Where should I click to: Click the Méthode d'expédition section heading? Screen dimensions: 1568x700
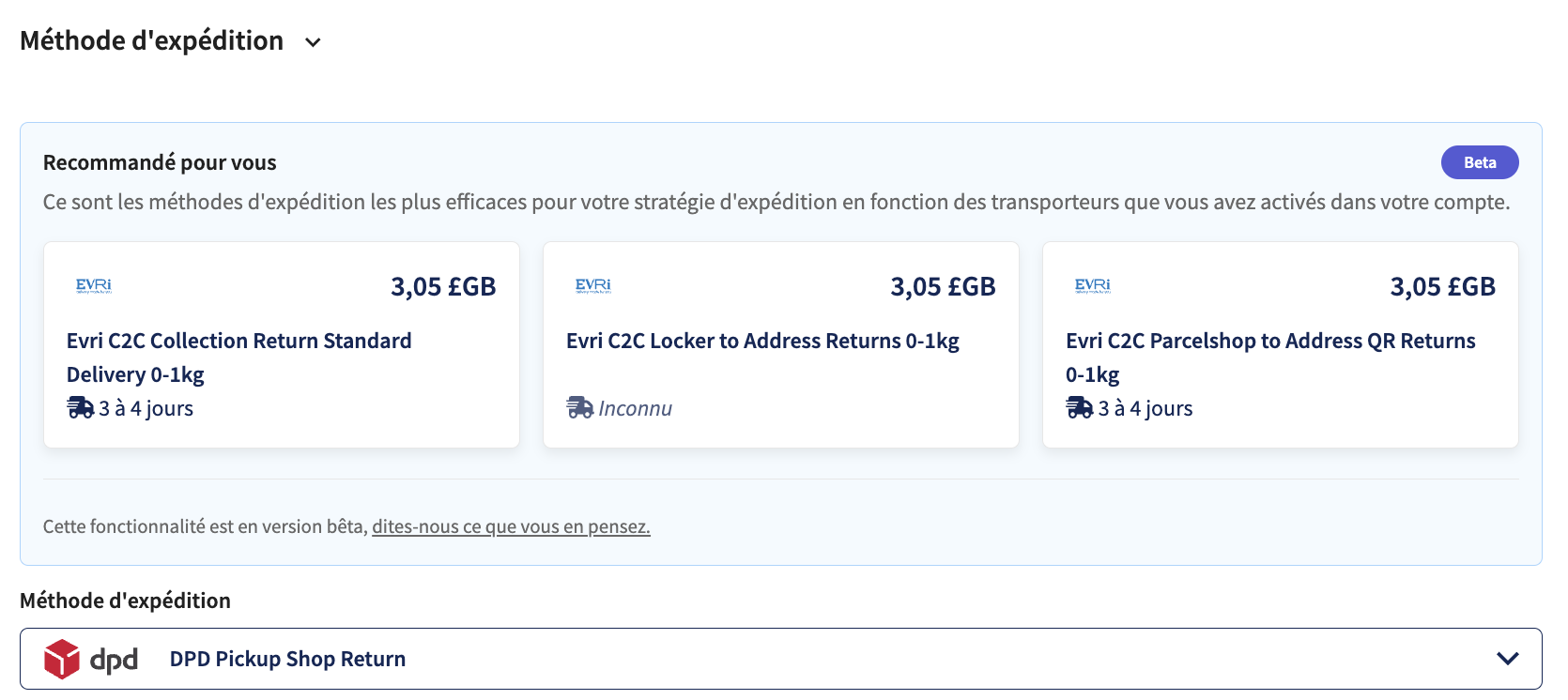(x=151, y=41)
